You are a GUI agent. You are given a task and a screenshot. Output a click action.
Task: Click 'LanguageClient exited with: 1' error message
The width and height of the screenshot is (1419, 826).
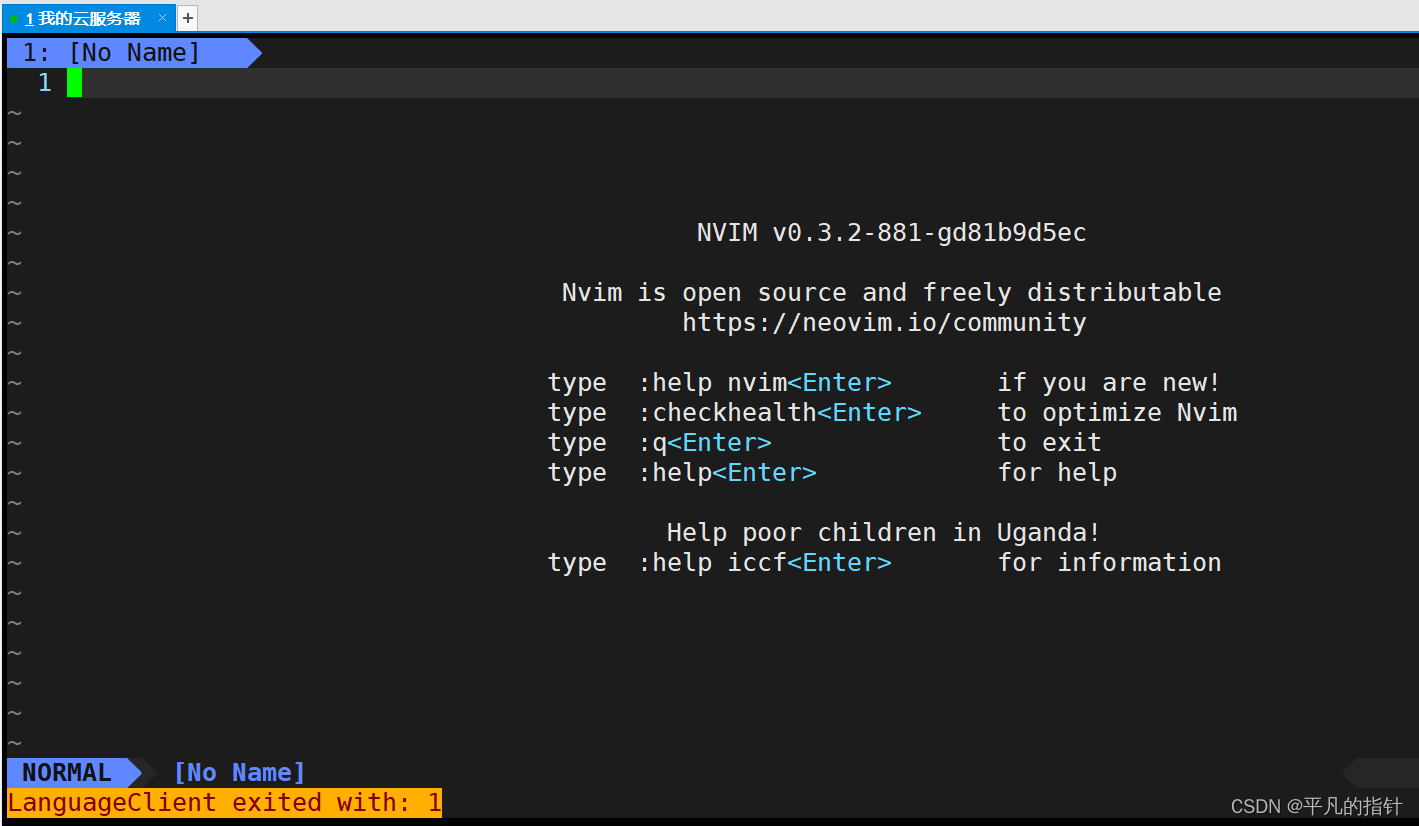point(224,803)
